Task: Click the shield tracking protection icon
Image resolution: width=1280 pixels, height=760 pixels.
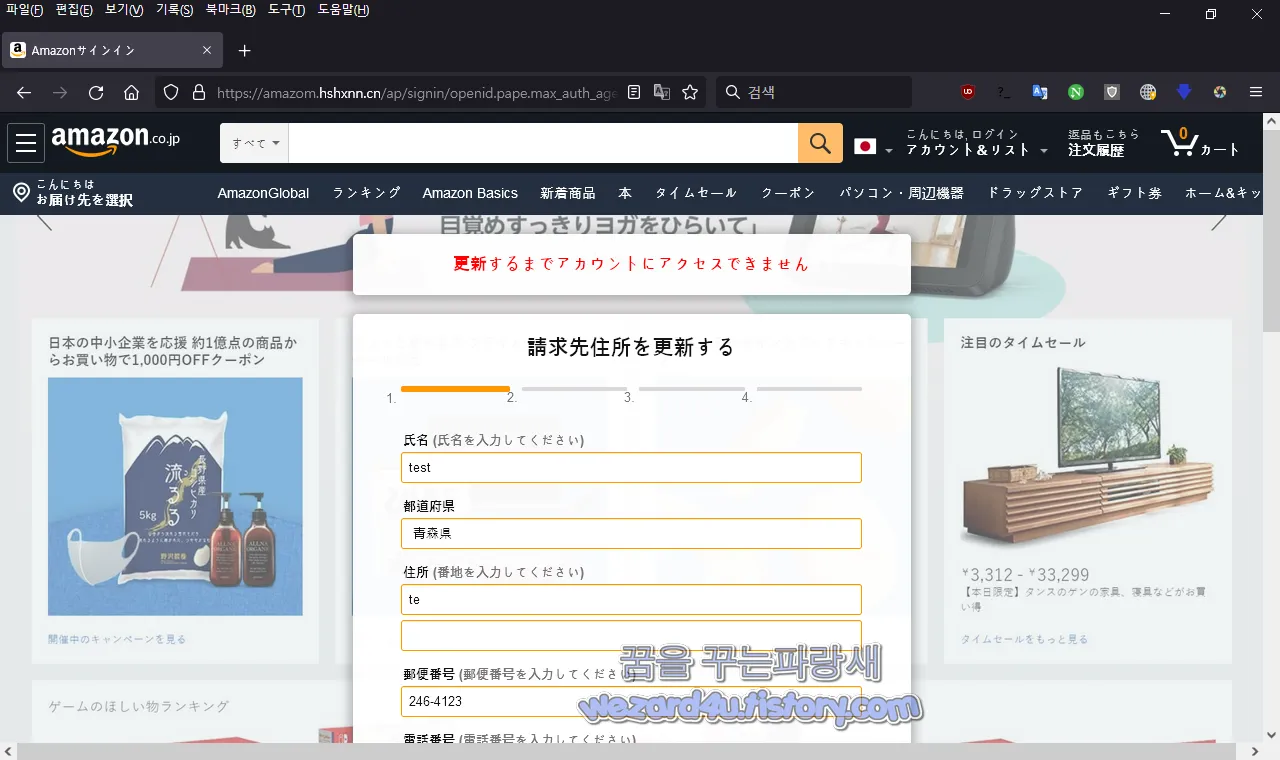Action: [171, 92]
